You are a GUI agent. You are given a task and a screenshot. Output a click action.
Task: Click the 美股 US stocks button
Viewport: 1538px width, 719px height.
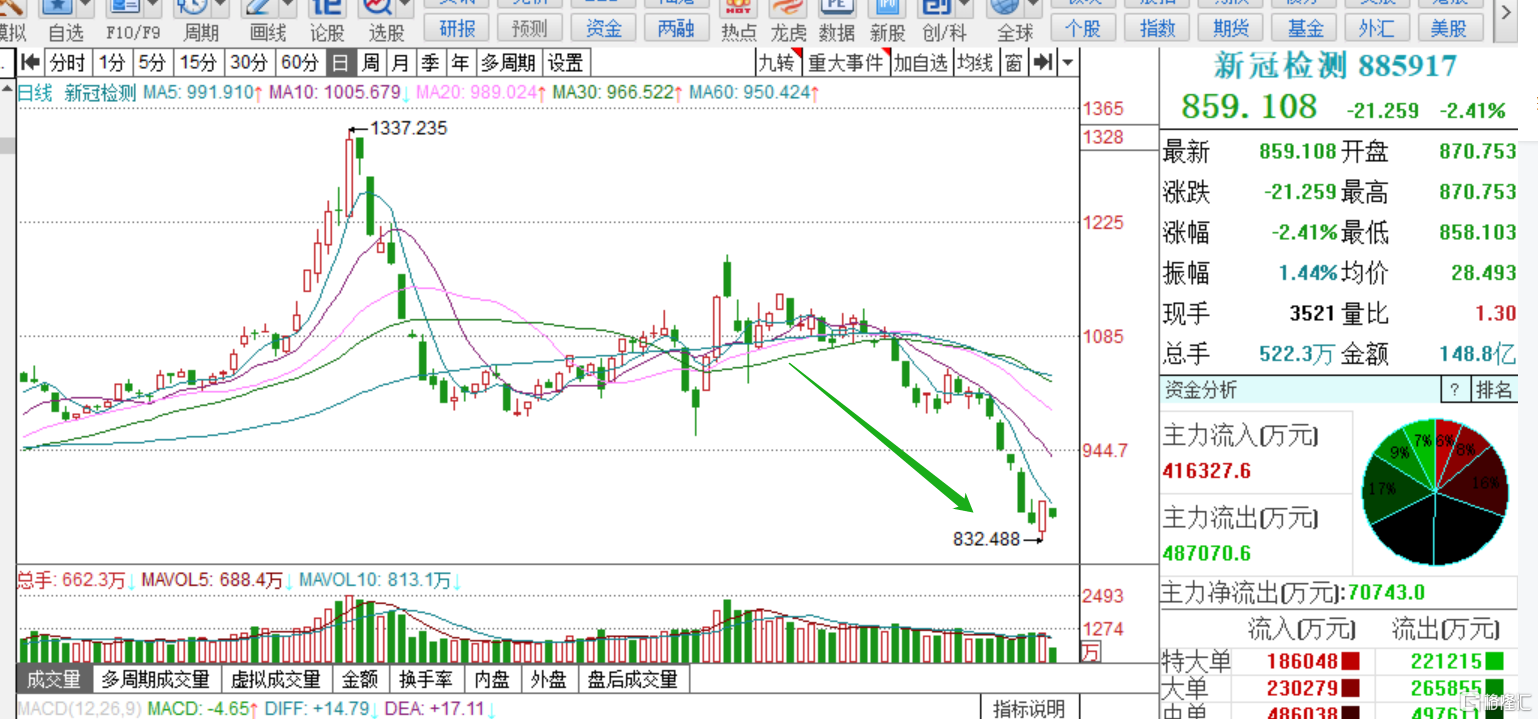1449,28
